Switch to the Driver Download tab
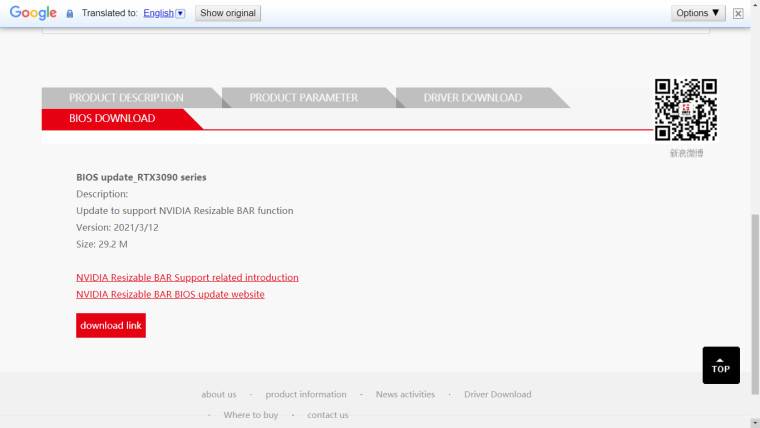The width and height of the screenshot is (760, 428). tap(473, 97)
